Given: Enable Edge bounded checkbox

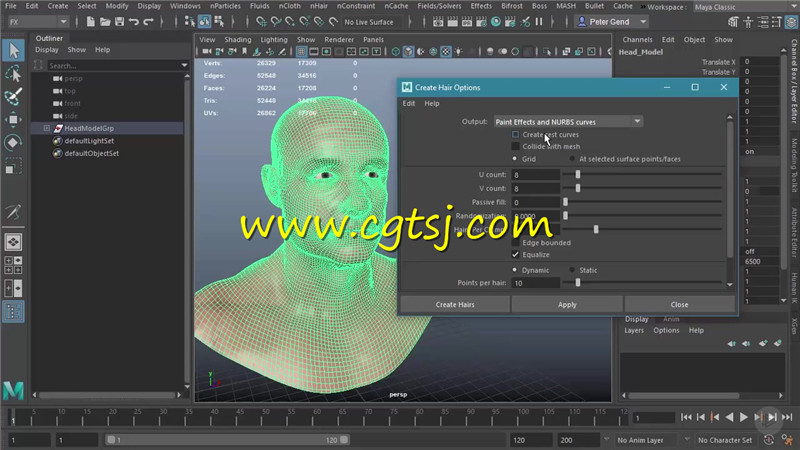Looking at the screenshot, I should click(x=515, y=243).
